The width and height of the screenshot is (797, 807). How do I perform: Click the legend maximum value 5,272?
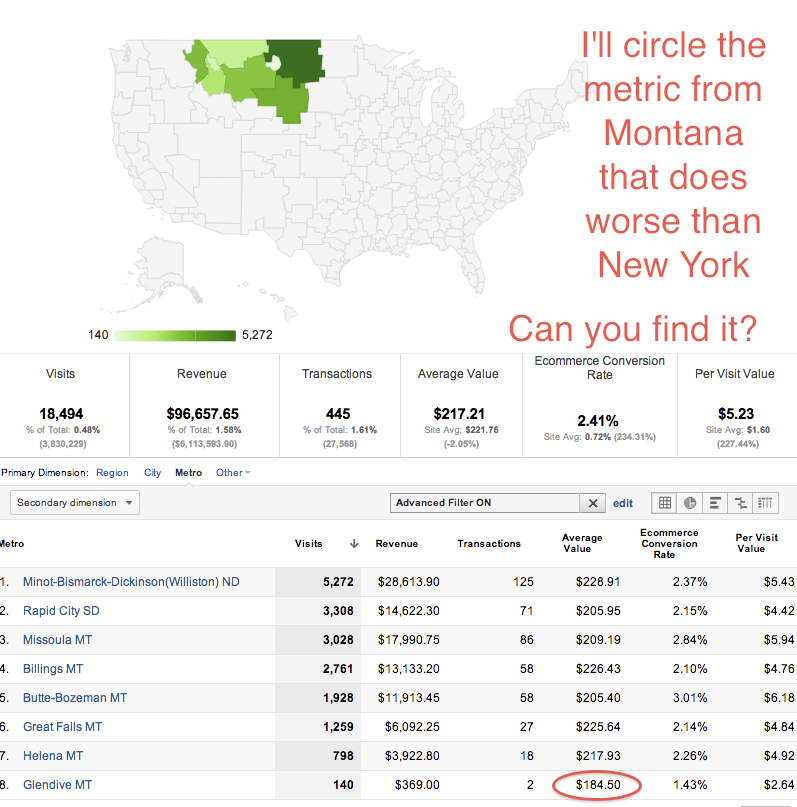coord(257,335)
